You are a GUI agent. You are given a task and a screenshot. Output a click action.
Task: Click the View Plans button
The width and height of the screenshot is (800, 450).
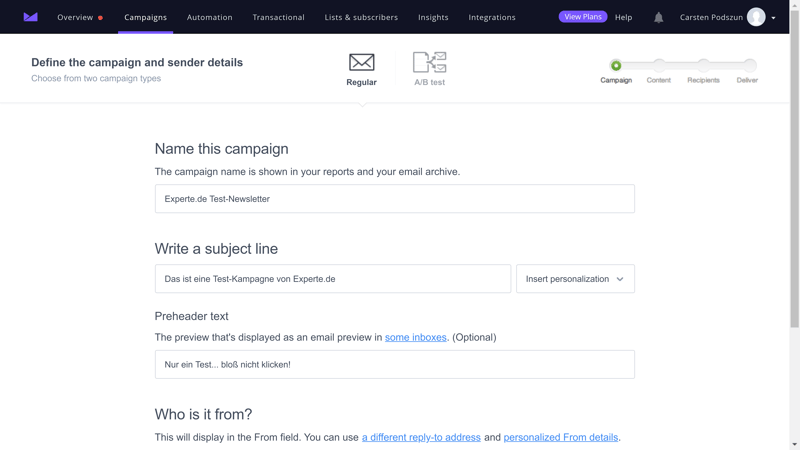[x=583, y=17]
